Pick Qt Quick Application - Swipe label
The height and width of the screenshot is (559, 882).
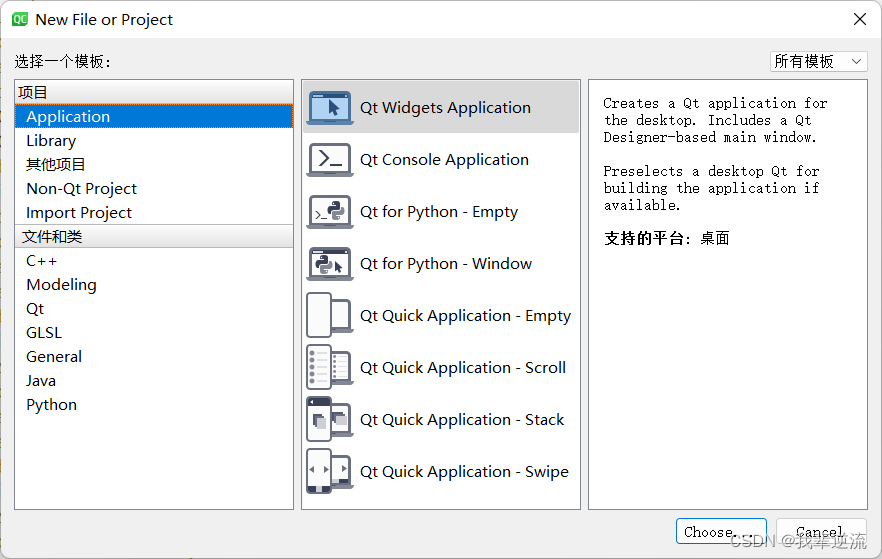(x=464, y=472)
